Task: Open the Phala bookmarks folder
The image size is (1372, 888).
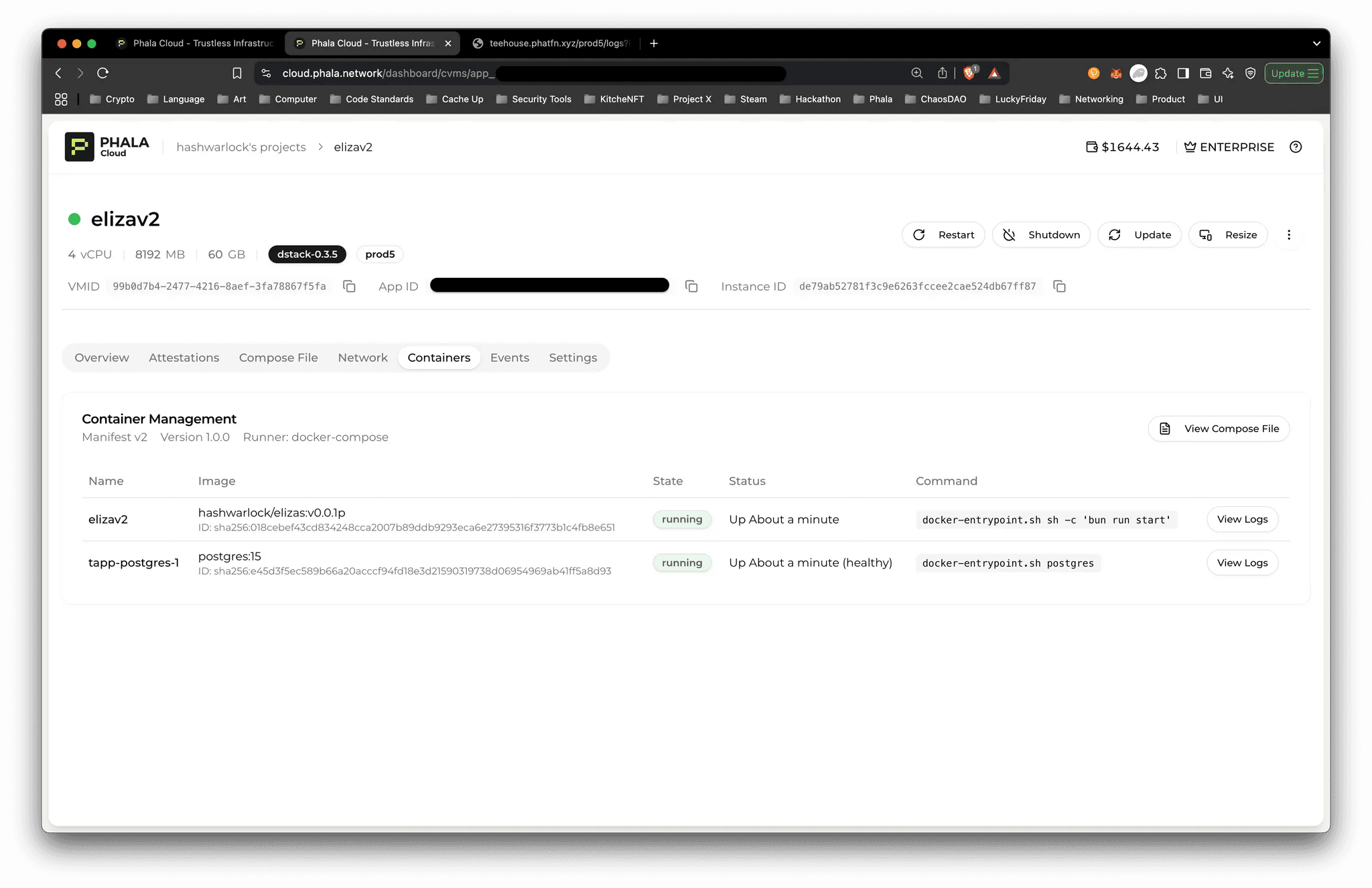Action: tap(873, 99)
